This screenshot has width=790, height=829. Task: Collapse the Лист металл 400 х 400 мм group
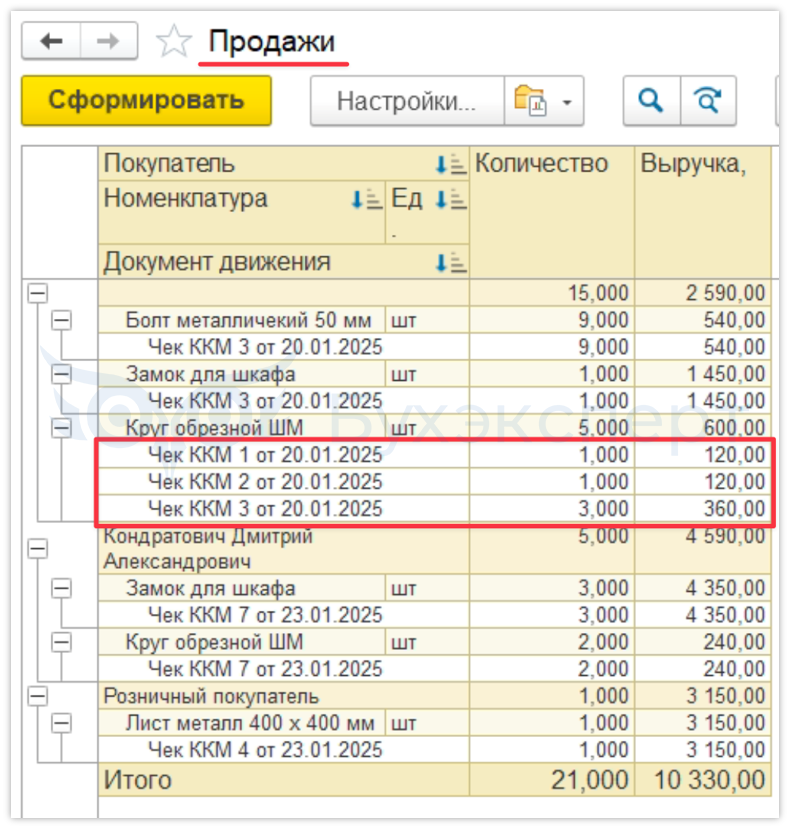click(x=61, y=723)
